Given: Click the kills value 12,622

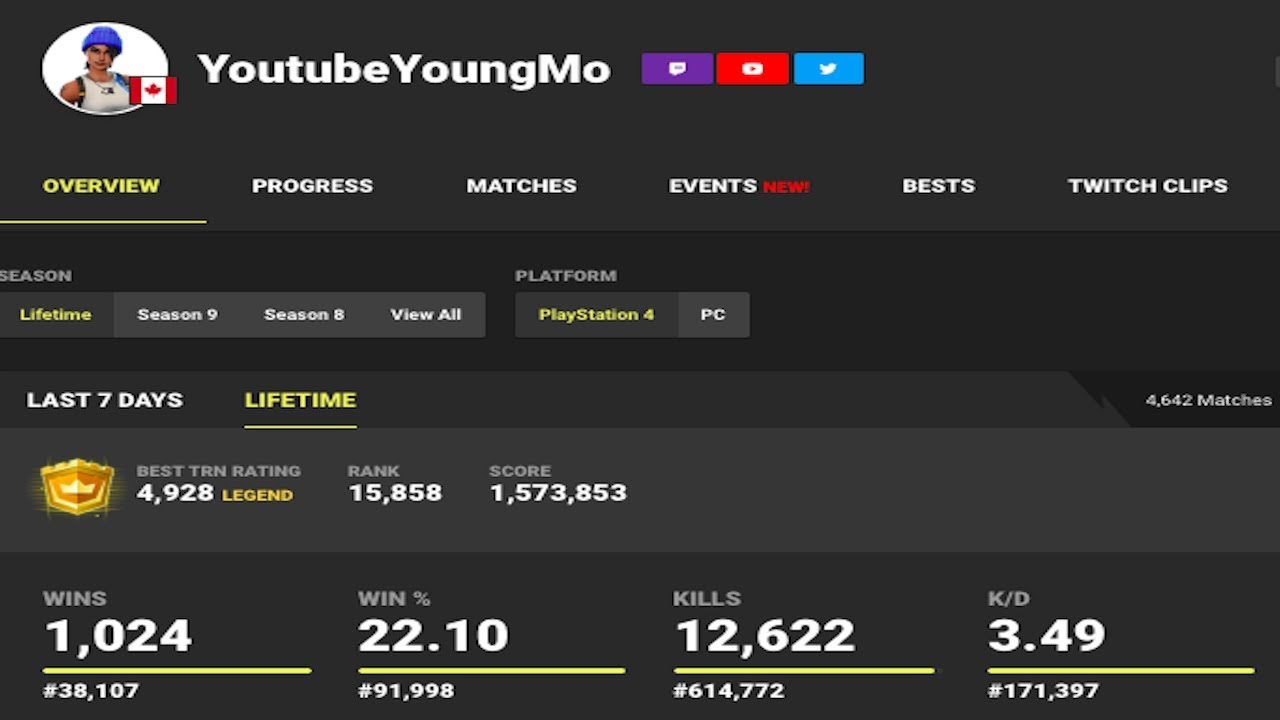Looking at the screenshot, I should (765, 636).
